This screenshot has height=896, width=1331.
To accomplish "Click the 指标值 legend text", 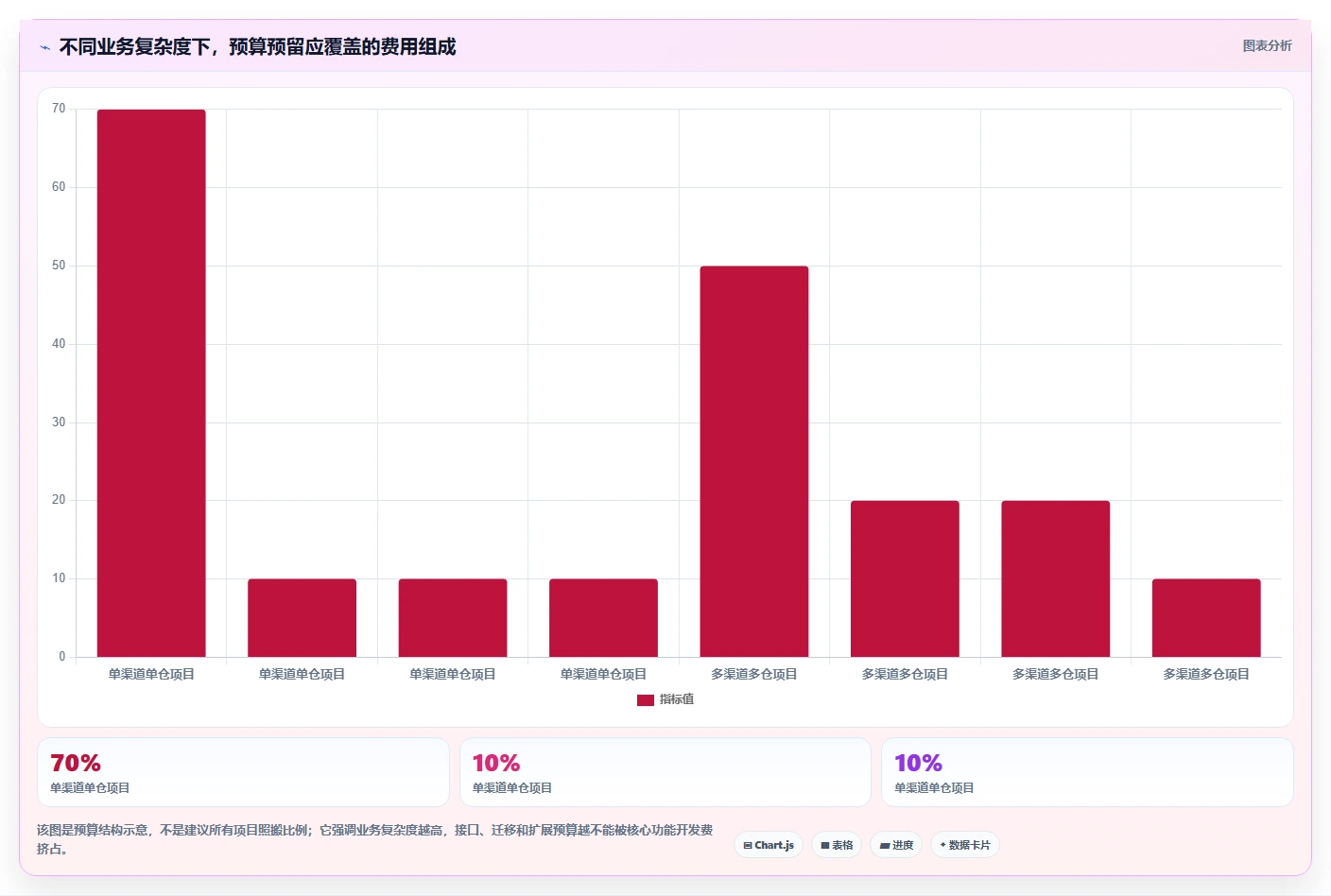I will point(677,699).
